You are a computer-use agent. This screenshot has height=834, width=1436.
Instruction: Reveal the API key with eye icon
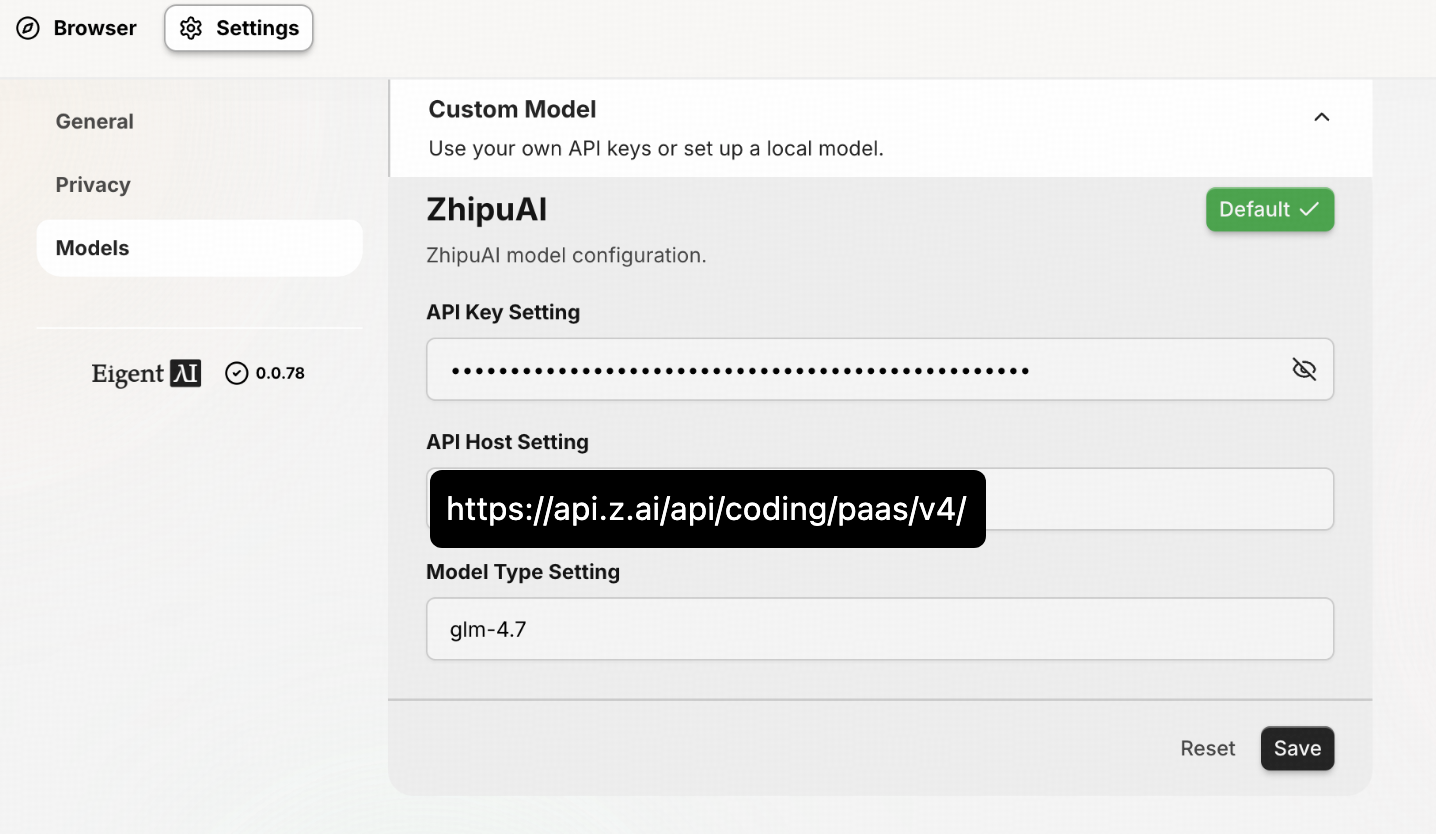[1304, 370]
